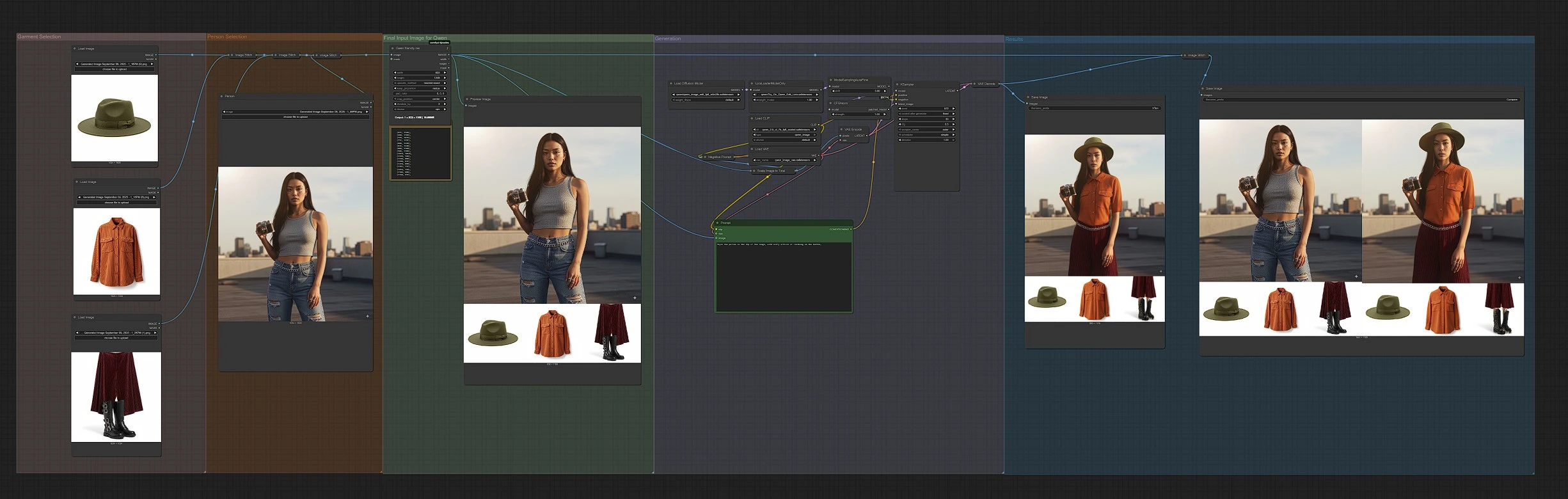Increase width on Qwen friendly res node
This screenshot has width=1568, height=499.
tap(445, 72)
